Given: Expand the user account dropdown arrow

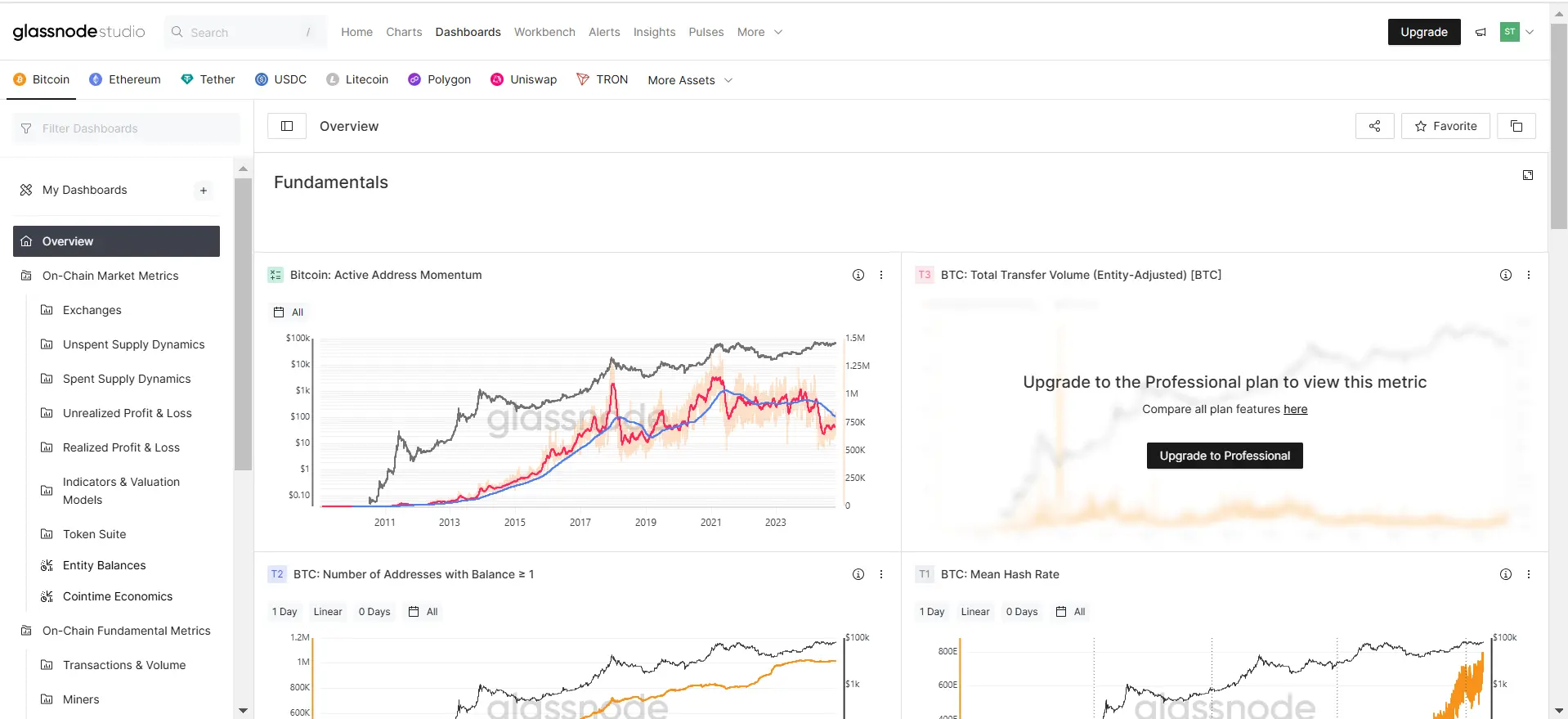Looking at the screenshot, I should point(1530,32).
